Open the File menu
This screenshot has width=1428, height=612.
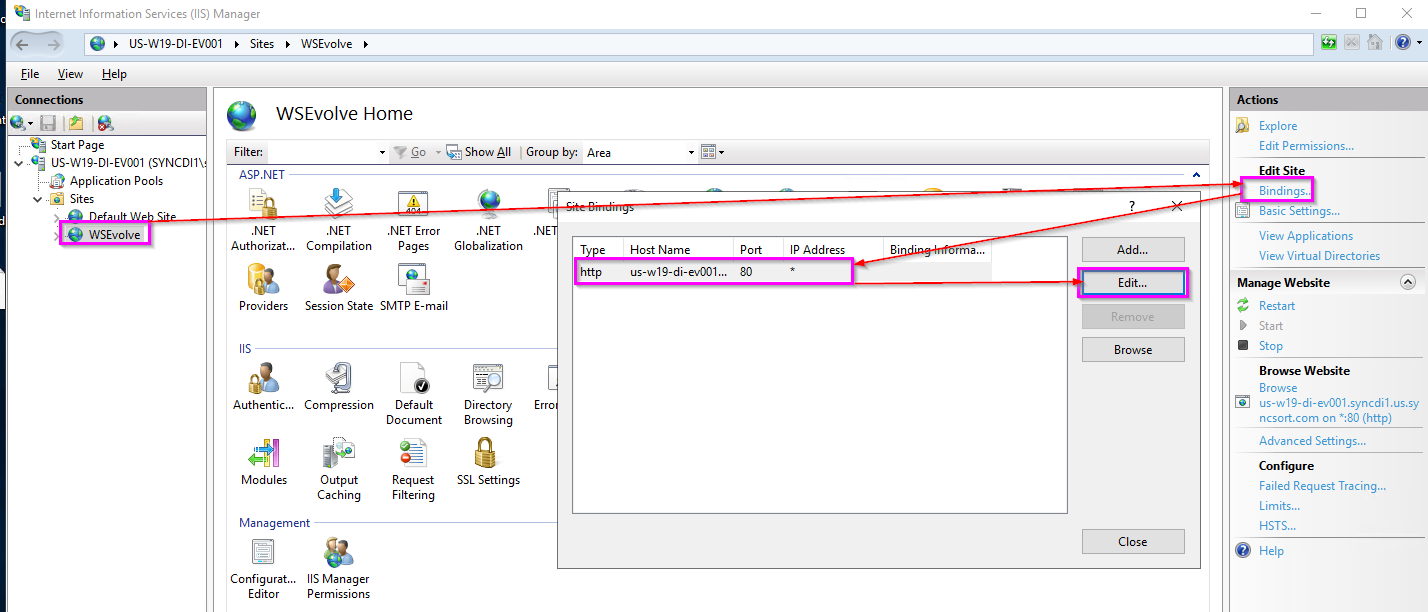click(x=30, y=74)
